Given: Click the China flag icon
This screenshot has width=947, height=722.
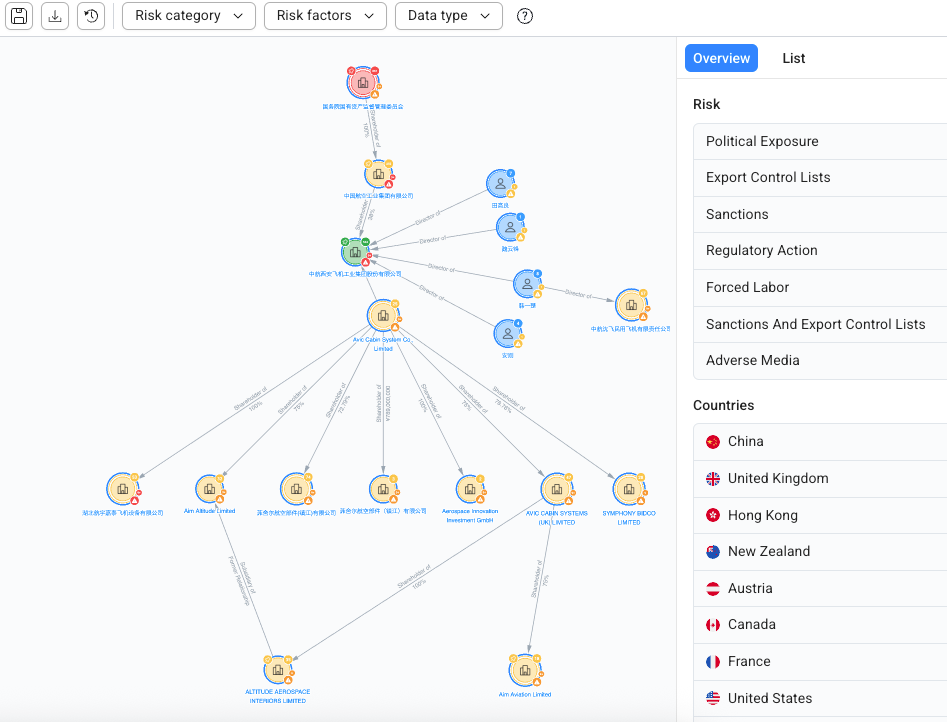Looking at the screenshot, I should tap(713, 442).
